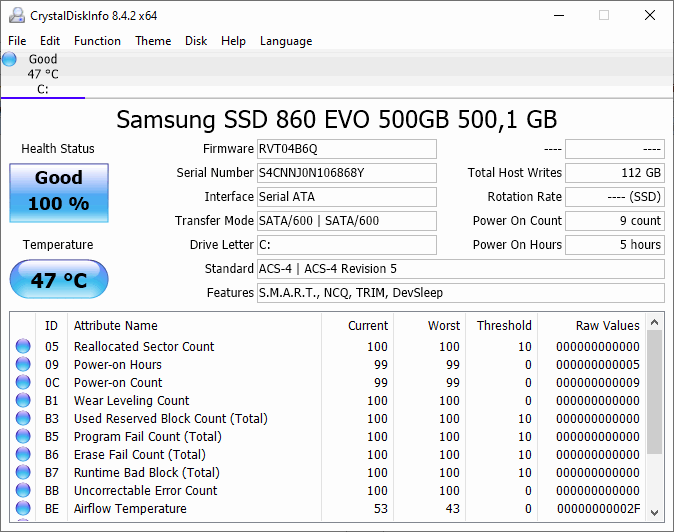Viewport: 674px width, 532px height.
Task: Open the Disk menu
Action: (196, 41)
